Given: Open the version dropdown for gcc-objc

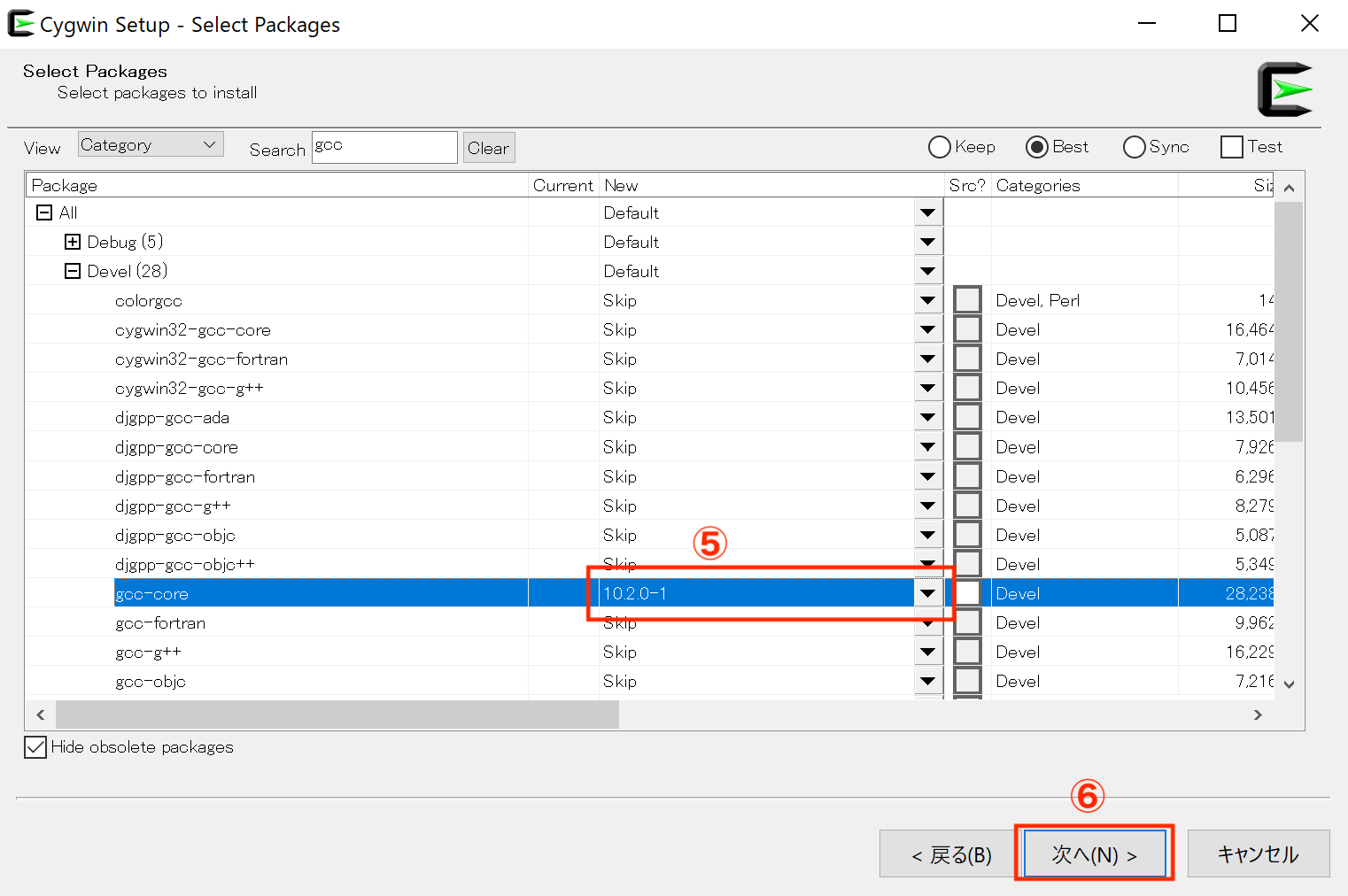Looking at the screenshot, I should click(x=927, y=681).
